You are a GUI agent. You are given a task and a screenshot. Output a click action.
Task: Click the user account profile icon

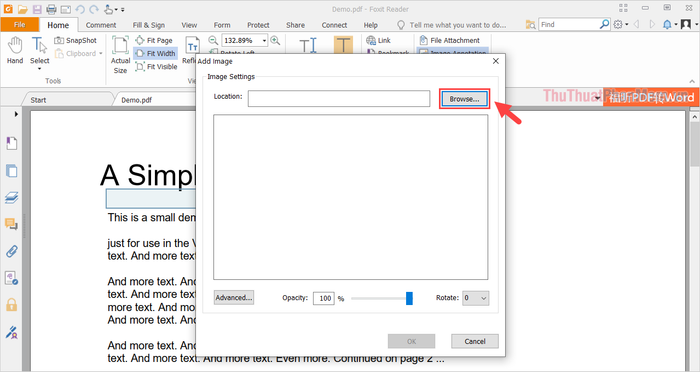coord(686,25)
